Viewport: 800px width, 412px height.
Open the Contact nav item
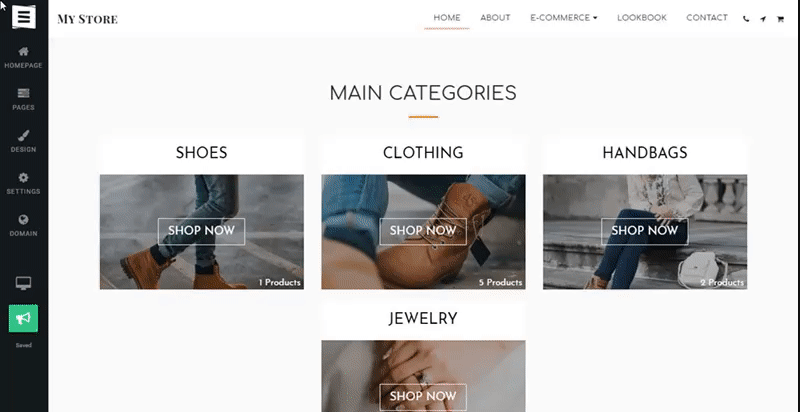[707, 18]
